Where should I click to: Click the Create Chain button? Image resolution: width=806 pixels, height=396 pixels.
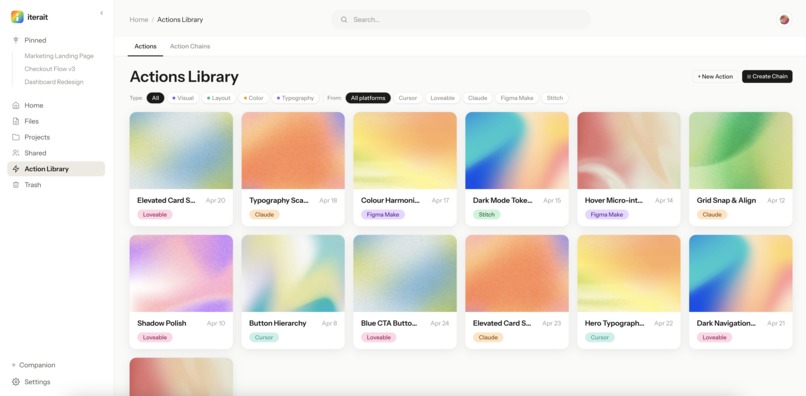click(x=767, y=77)
